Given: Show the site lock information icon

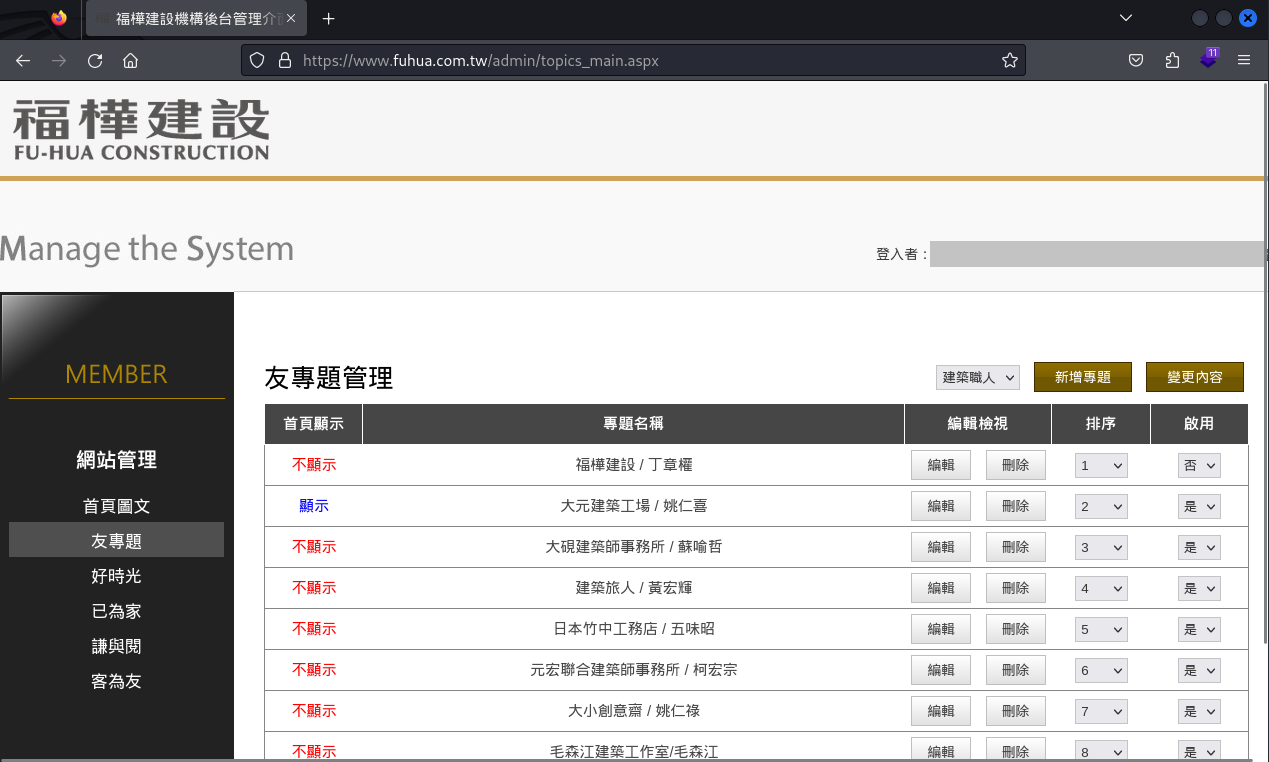Looking at the screenshot, I should 284,60.
